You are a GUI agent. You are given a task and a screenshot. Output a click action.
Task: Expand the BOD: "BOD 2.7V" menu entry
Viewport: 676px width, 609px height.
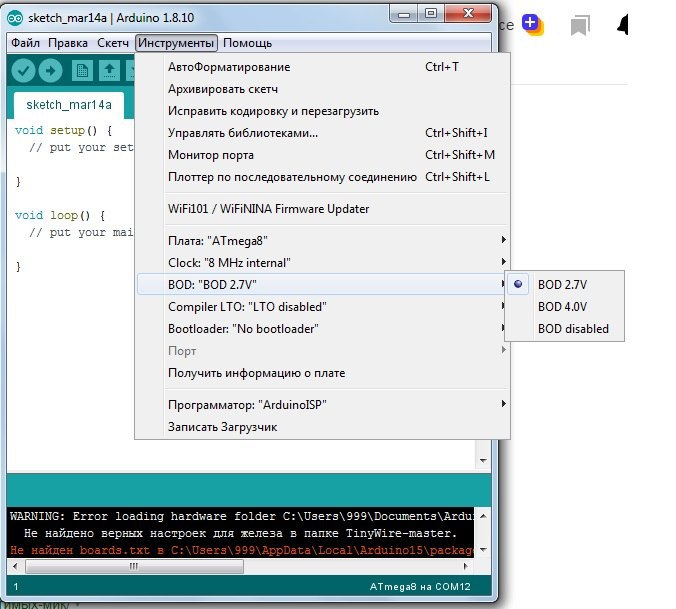tap(322, 284)
